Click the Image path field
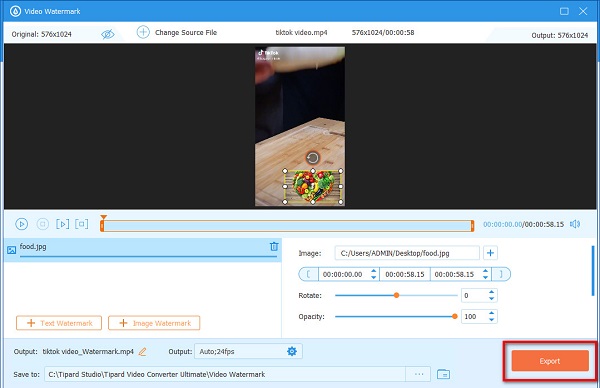Image resolution: width=600 pixels, height=388 pixels. 407,253
